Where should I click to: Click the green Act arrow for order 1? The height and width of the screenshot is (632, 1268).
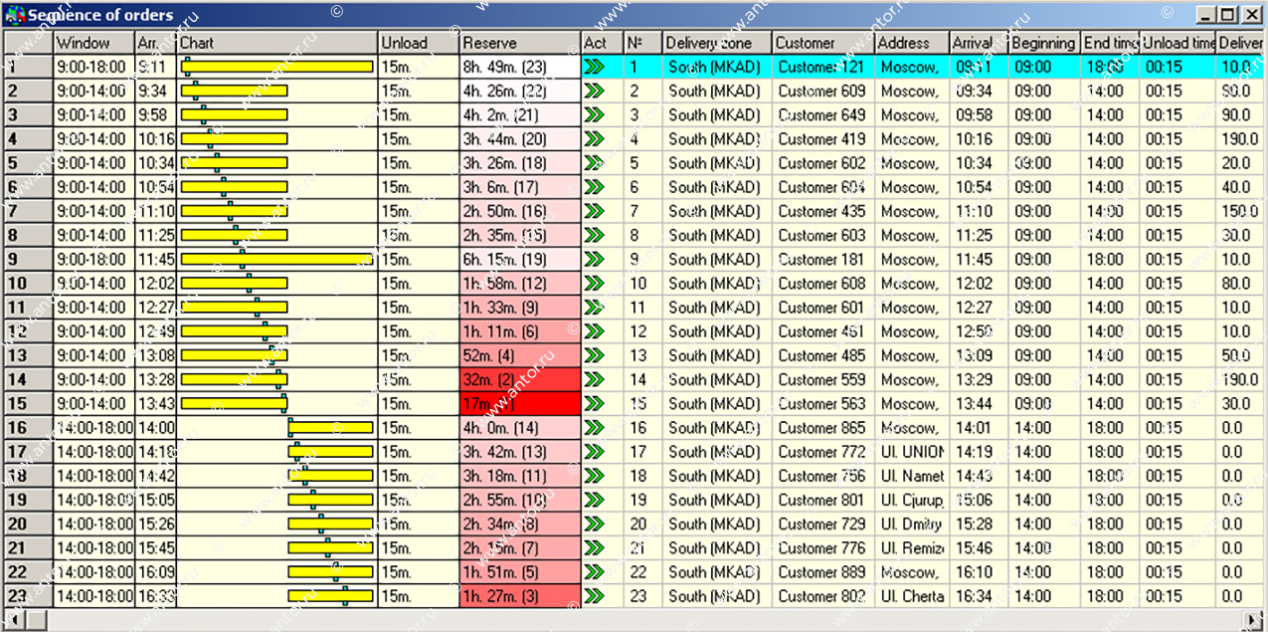click(595, 67)
